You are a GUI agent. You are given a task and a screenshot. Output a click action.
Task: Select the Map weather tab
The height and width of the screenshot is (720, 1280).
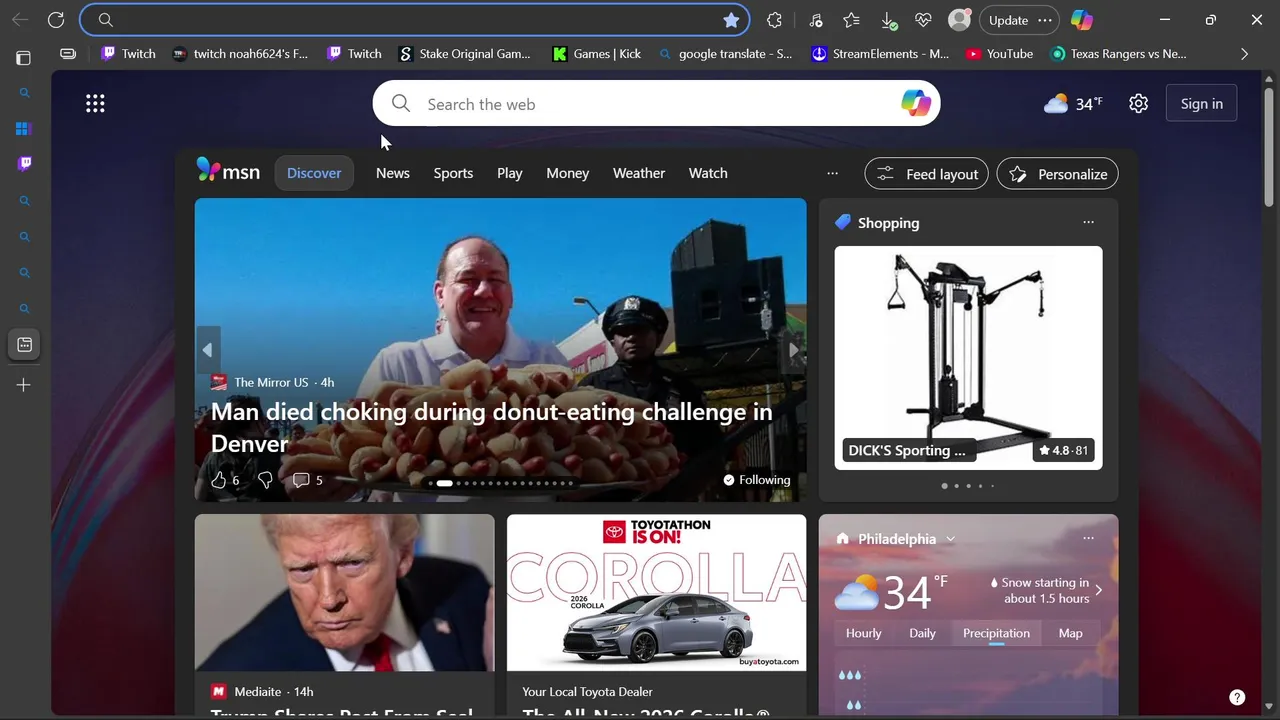click(1070, 633)
